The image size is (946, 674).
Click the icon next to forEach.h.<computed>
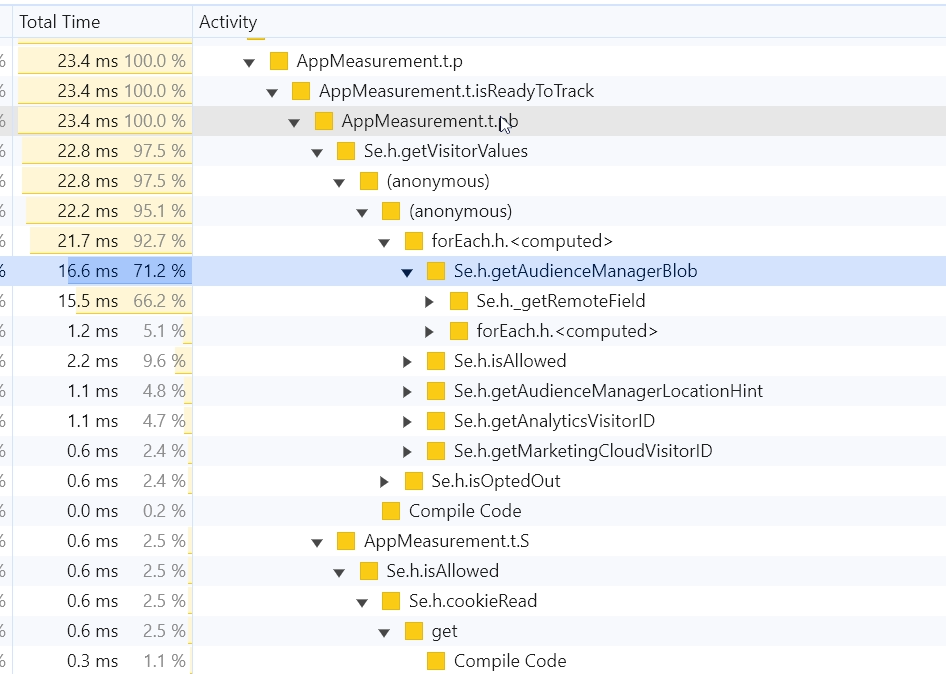click(415, 241)
